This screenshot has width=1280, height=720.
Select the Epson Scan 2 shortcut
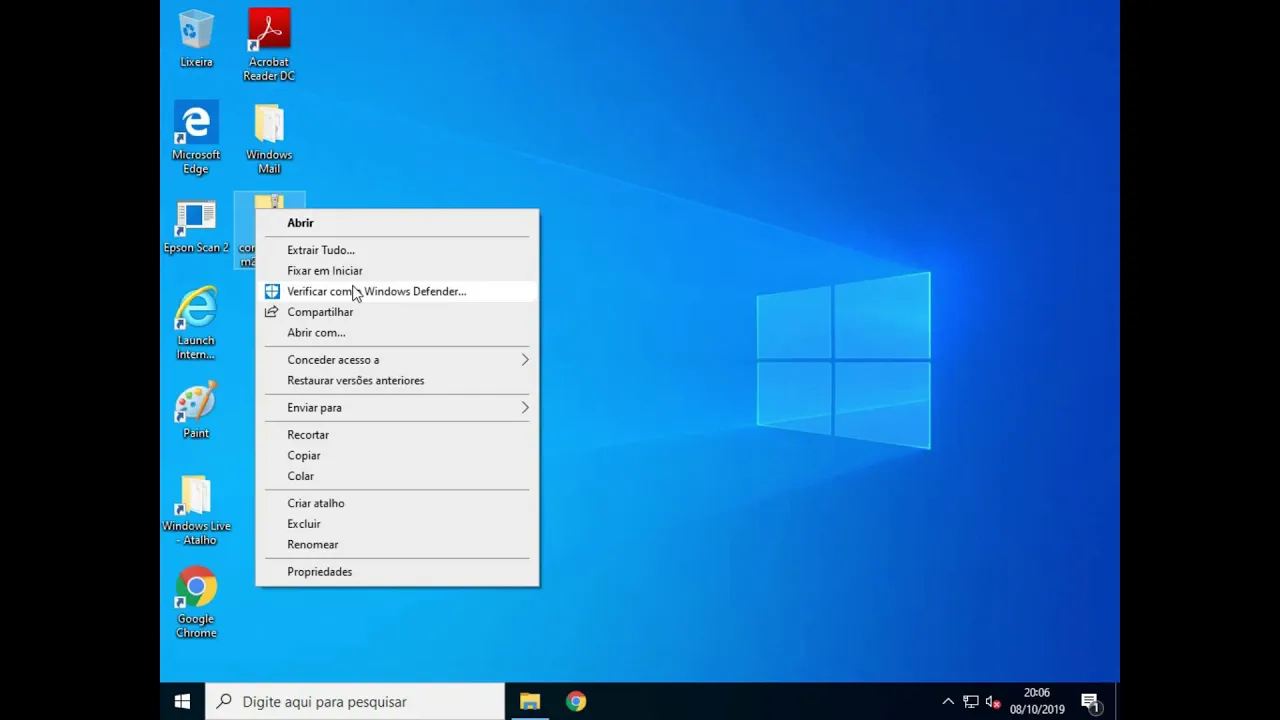(x=196, y=227)
